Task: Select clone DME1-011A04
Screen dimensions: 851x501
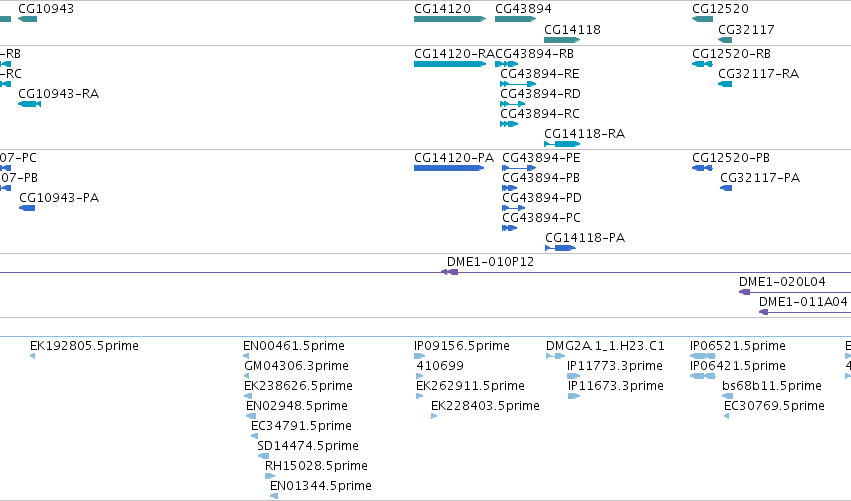Action: pyautogui.click(x=803, y=302)
